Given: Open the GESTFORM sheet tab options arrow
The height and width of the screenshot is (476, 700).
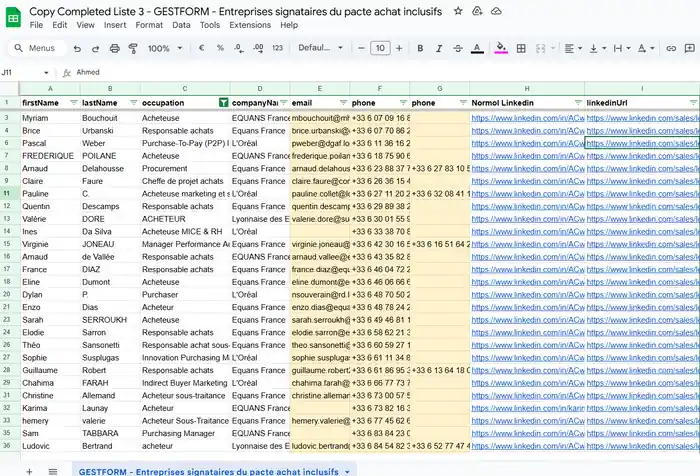Looking at the screenshot, I should [347, 472].
